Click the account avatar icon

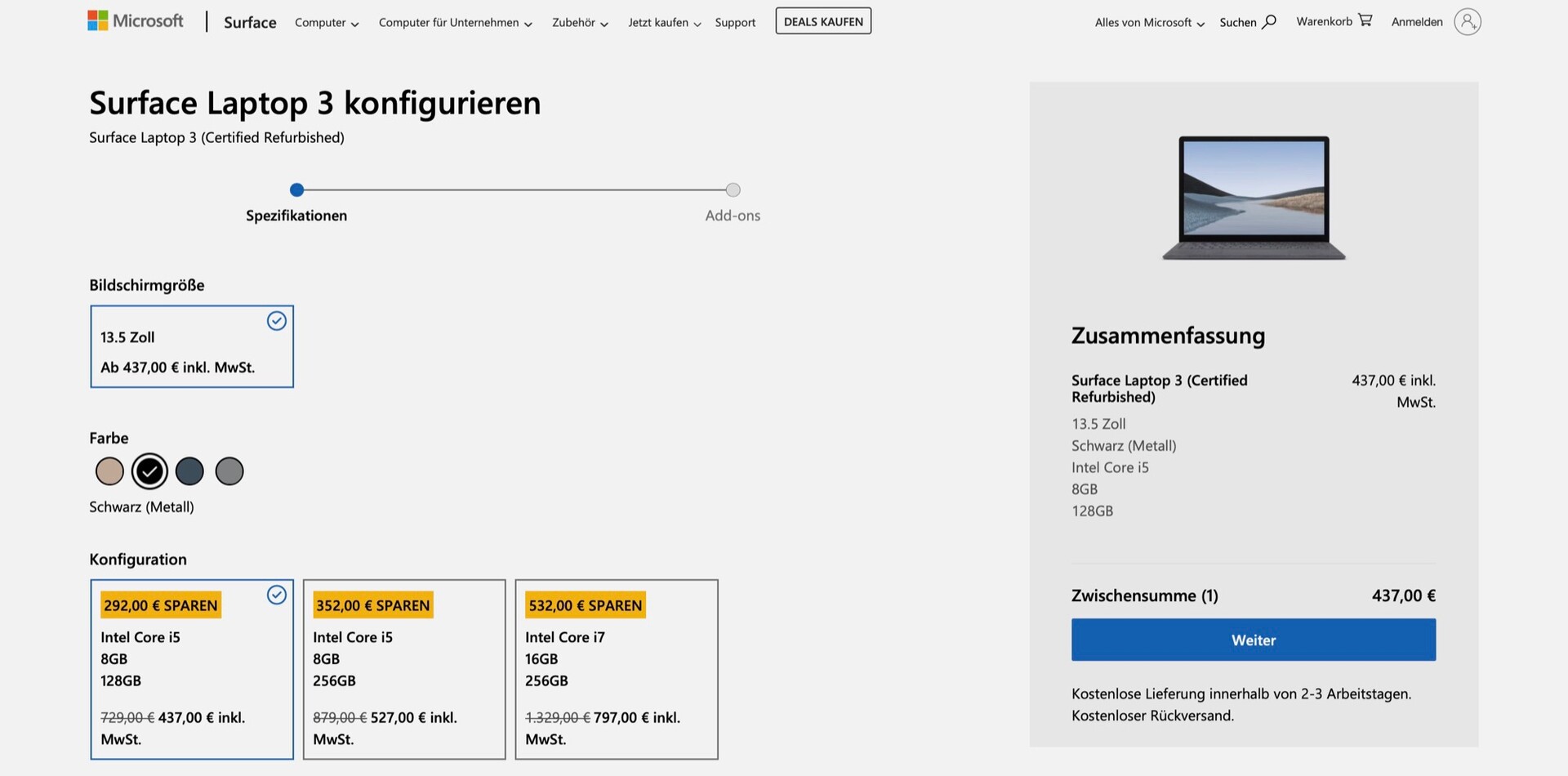pos(1468,22)
